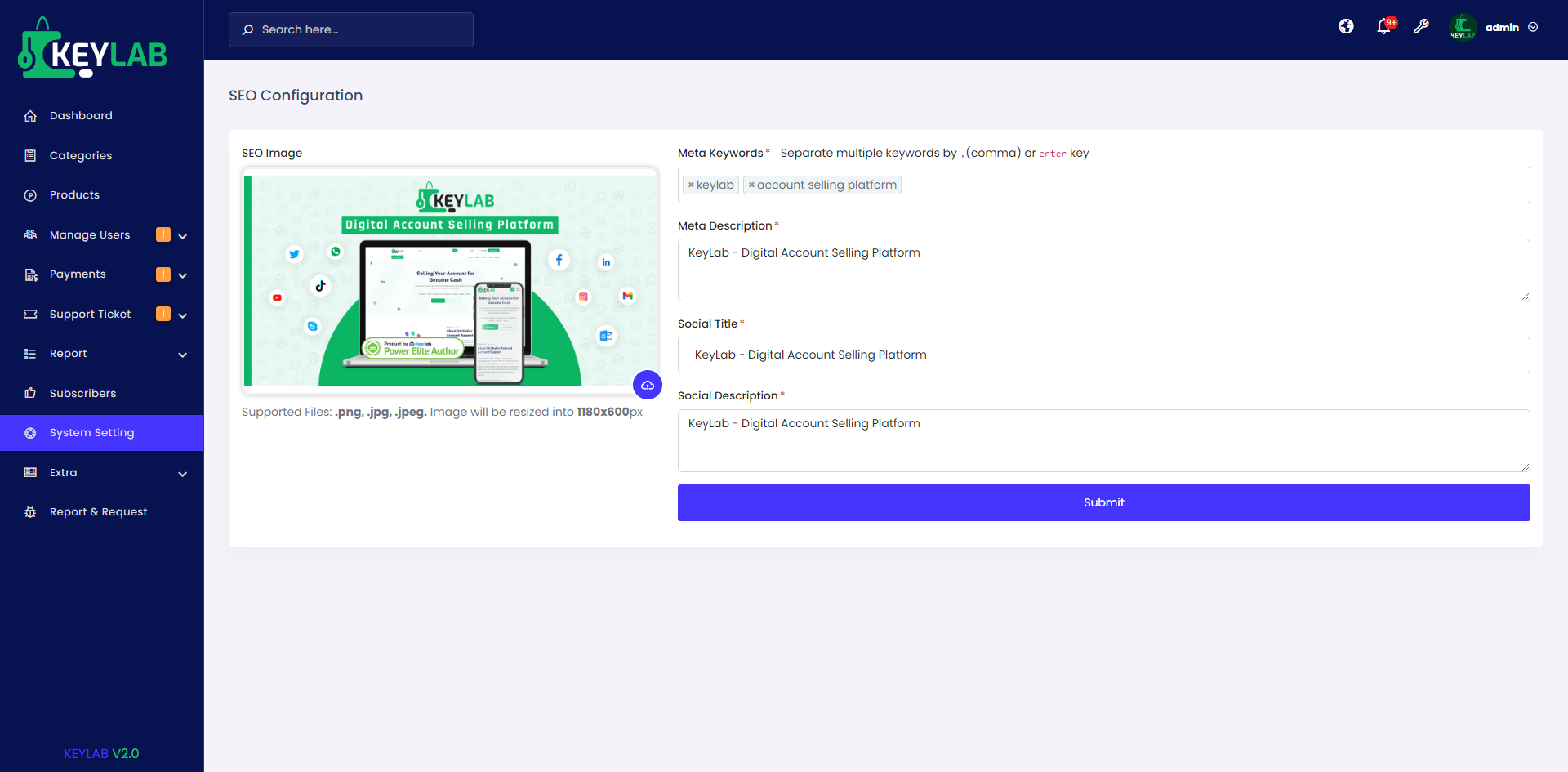Click the search magnifier icon
This screenshot has width=1568, height=772.
(x=247, y=29)
